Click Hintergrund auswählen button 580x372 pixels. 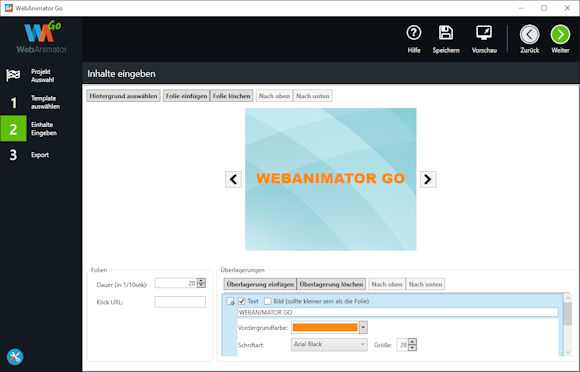point(123,96)
